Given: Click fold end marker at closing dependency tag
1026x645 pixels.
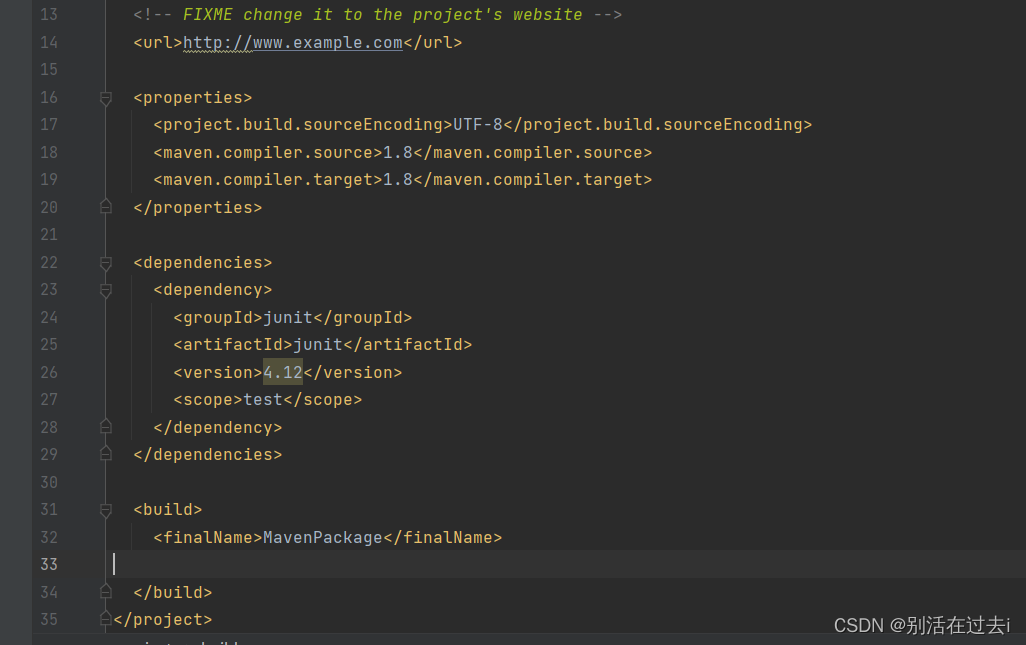Looking at the screenshot, I should 105,427.
